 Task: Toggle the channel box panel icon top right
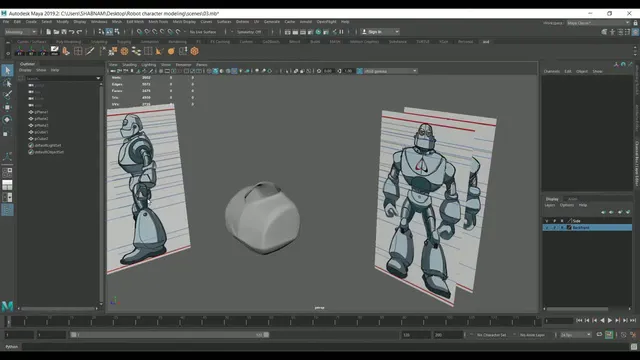636,32
